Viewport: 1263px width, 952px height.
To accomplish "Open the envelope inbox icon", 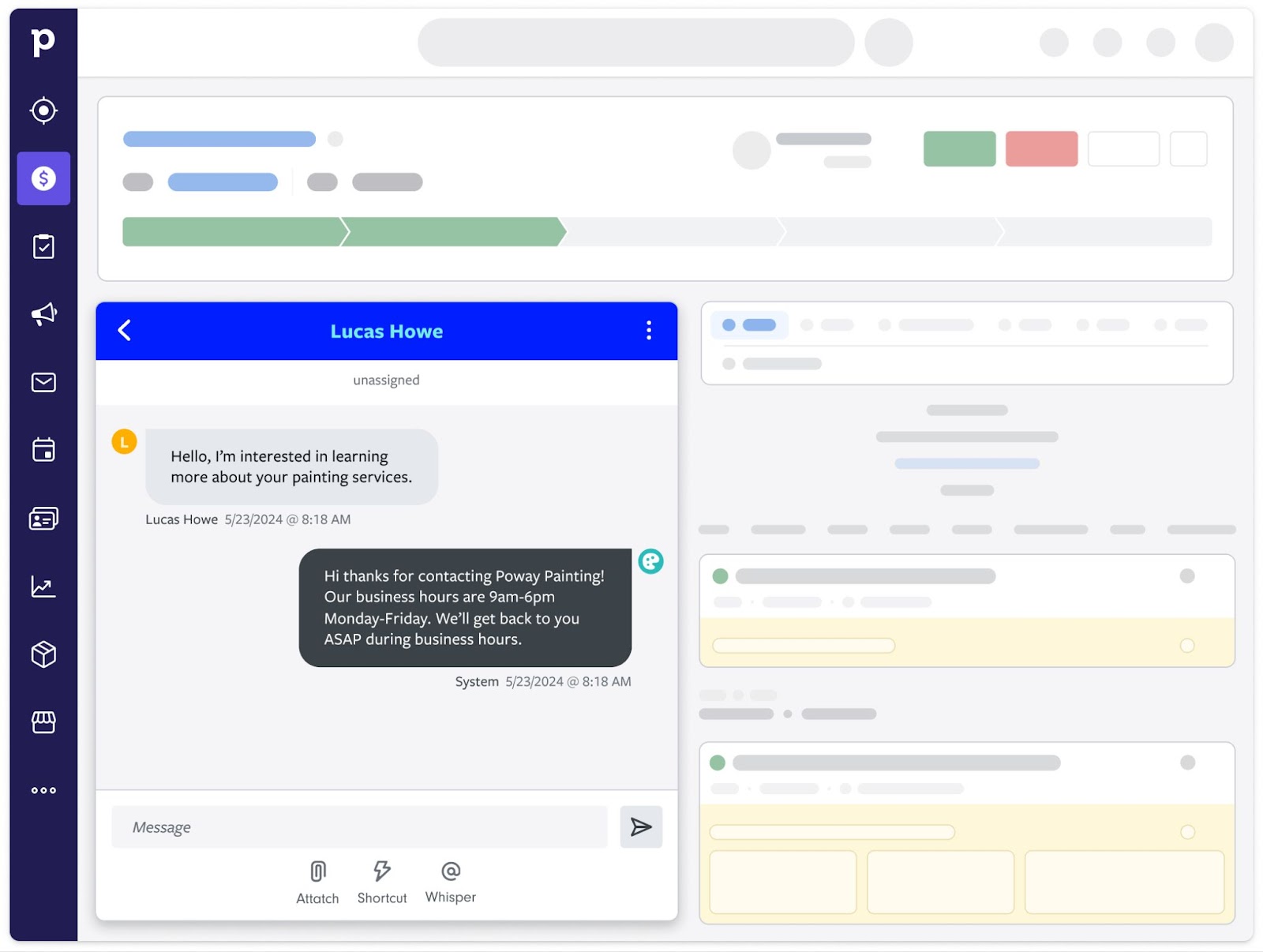I will [43, 381].
